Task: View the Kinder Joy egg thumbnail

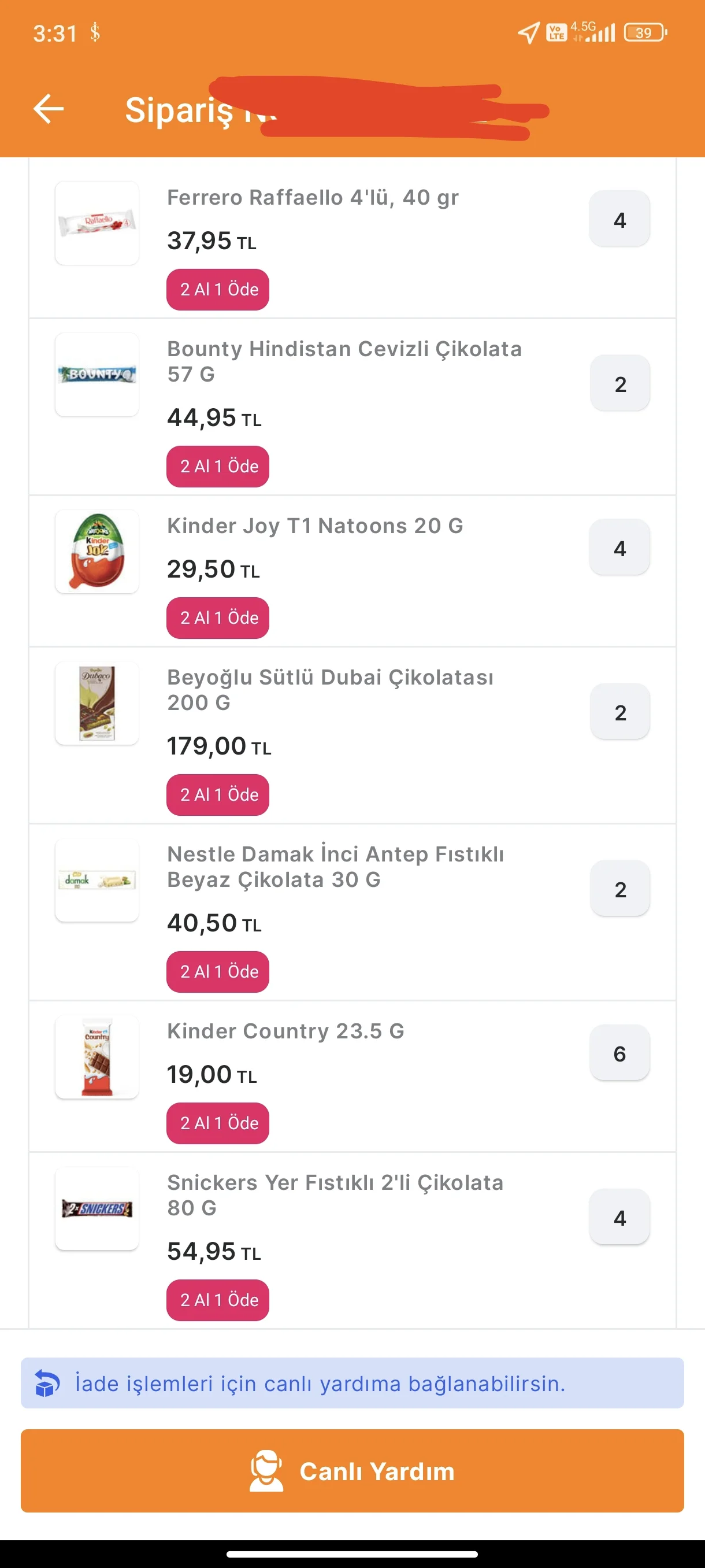Action: click(x=97, y=551)
